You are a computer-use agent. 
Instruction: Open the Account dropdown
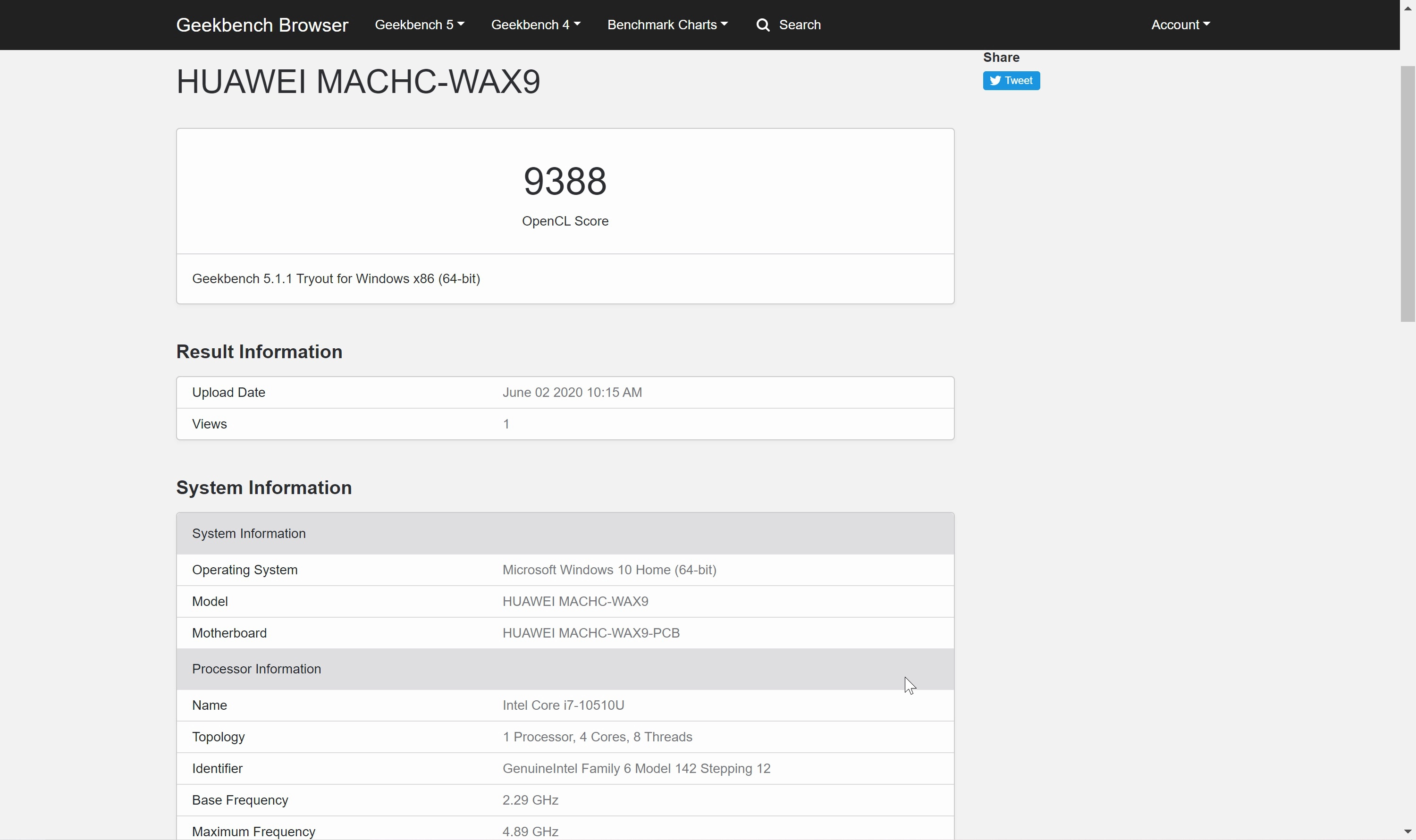(x=1180, y=25)
